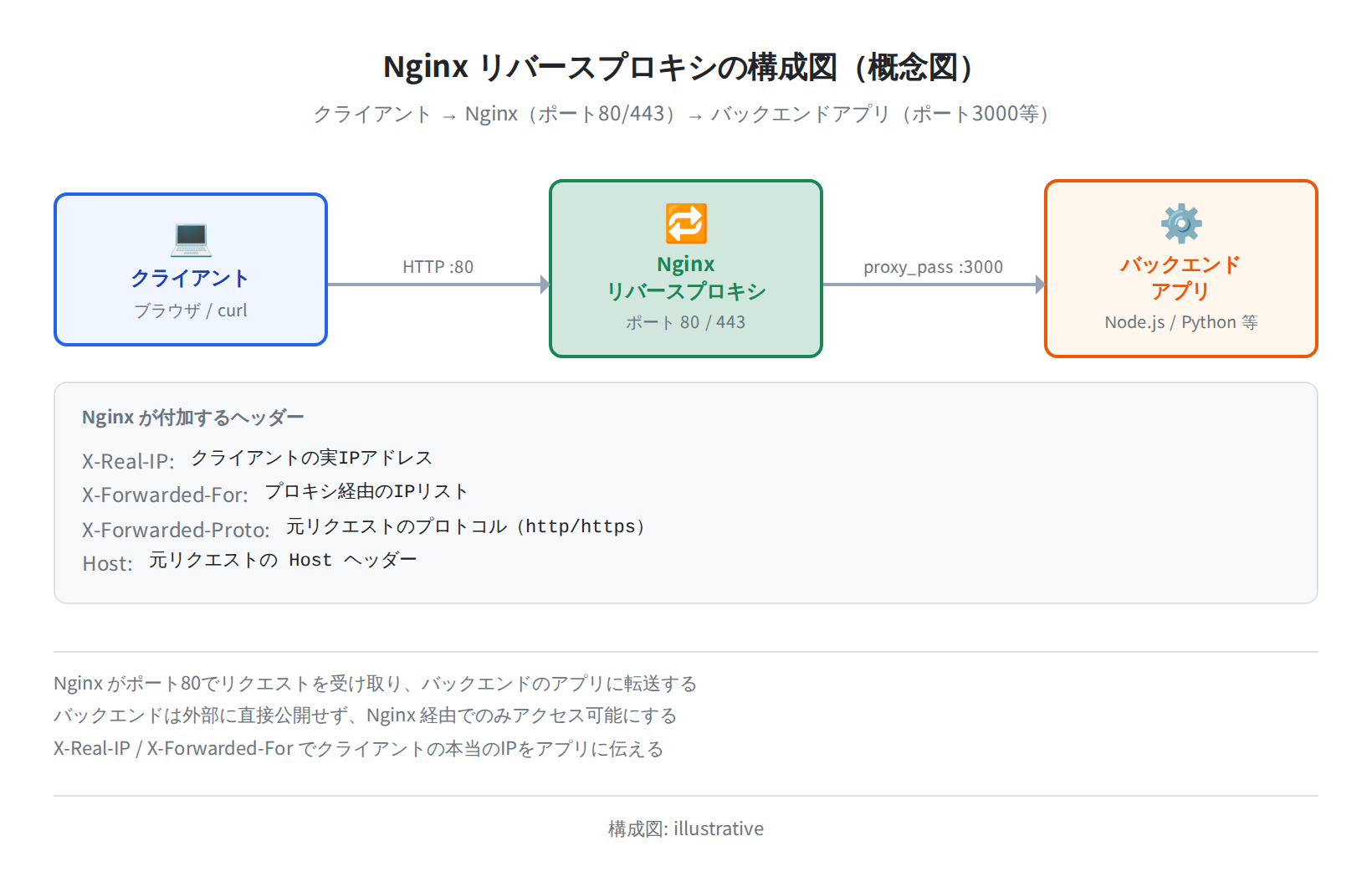
Task: Click the note line about 外部に直接公開せず
Action: click(x=366, y=715)
